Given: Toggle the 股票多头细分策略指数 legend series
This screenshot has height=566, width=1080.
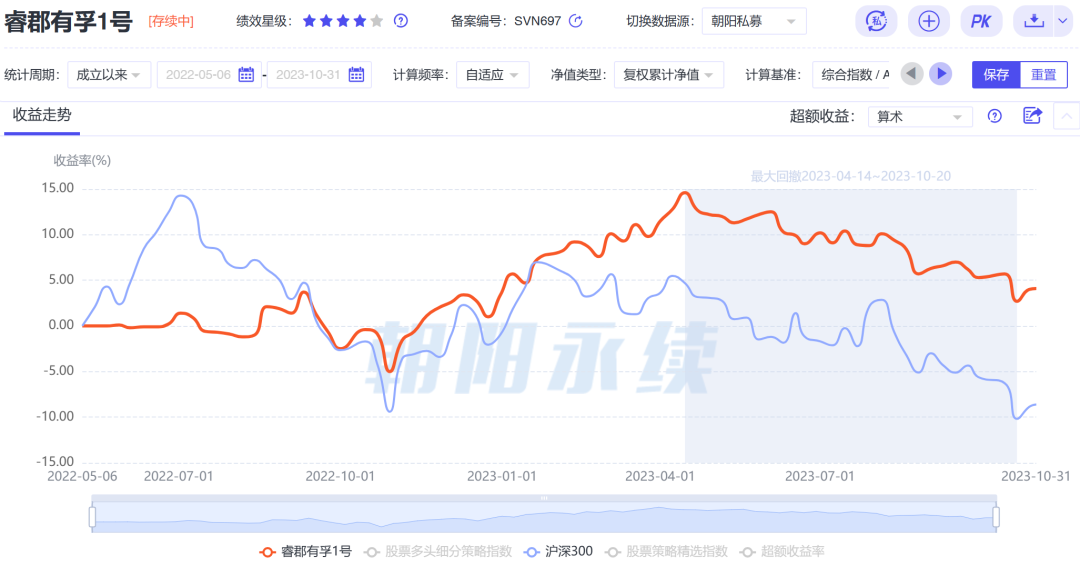Looking at the screenshot, I should [x=438, y=552].
